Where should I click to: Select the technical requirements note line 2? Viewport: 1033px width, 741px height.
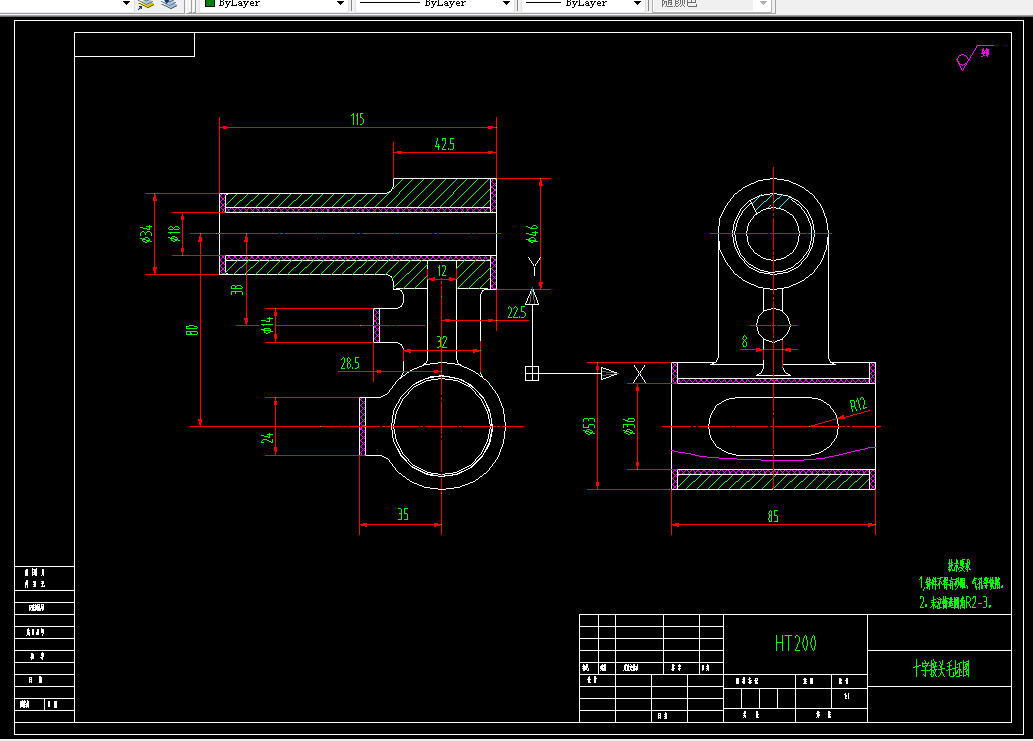[x=955, y=603]
